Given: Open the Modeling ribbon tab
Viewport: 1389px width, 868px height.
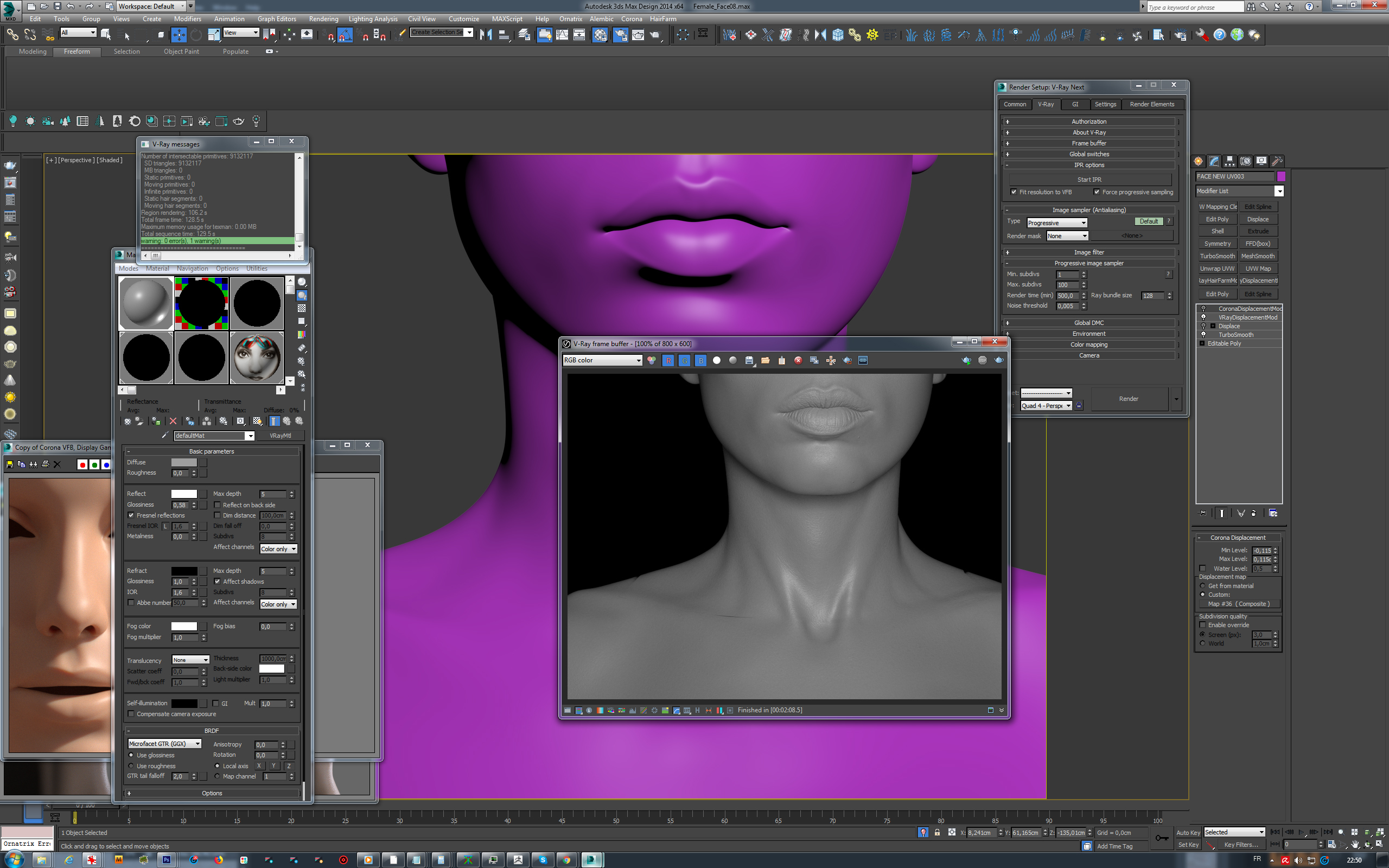Looking at the screenshot, I should pos(33,52).
